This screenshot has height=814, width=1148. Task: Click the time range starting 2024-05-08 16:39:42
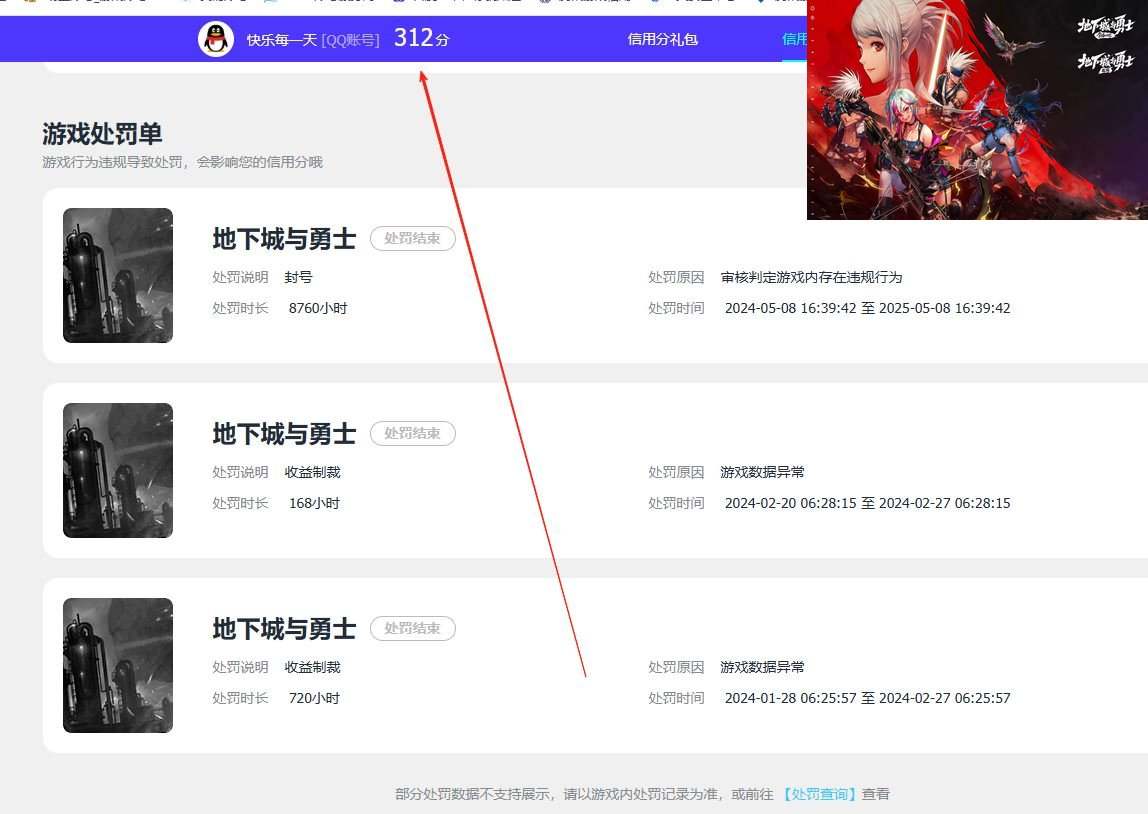(868, 308)
